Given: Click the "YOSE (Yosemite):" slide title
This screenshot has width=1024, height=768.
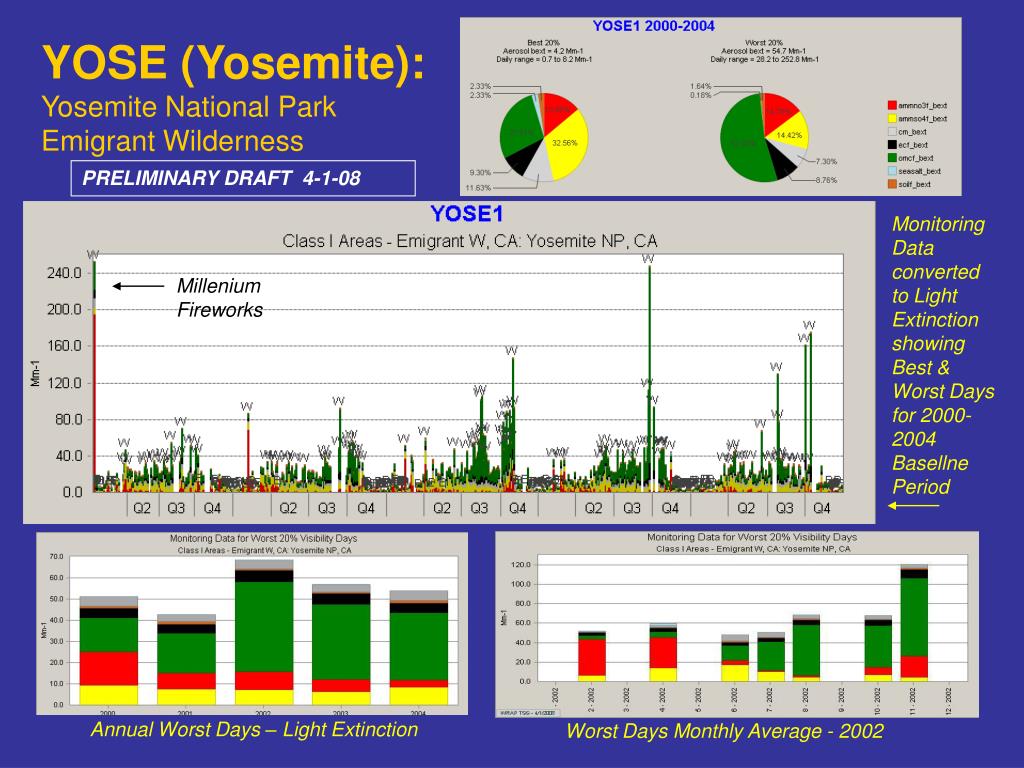Looking at the screenshot, I should tap(233, 63).
